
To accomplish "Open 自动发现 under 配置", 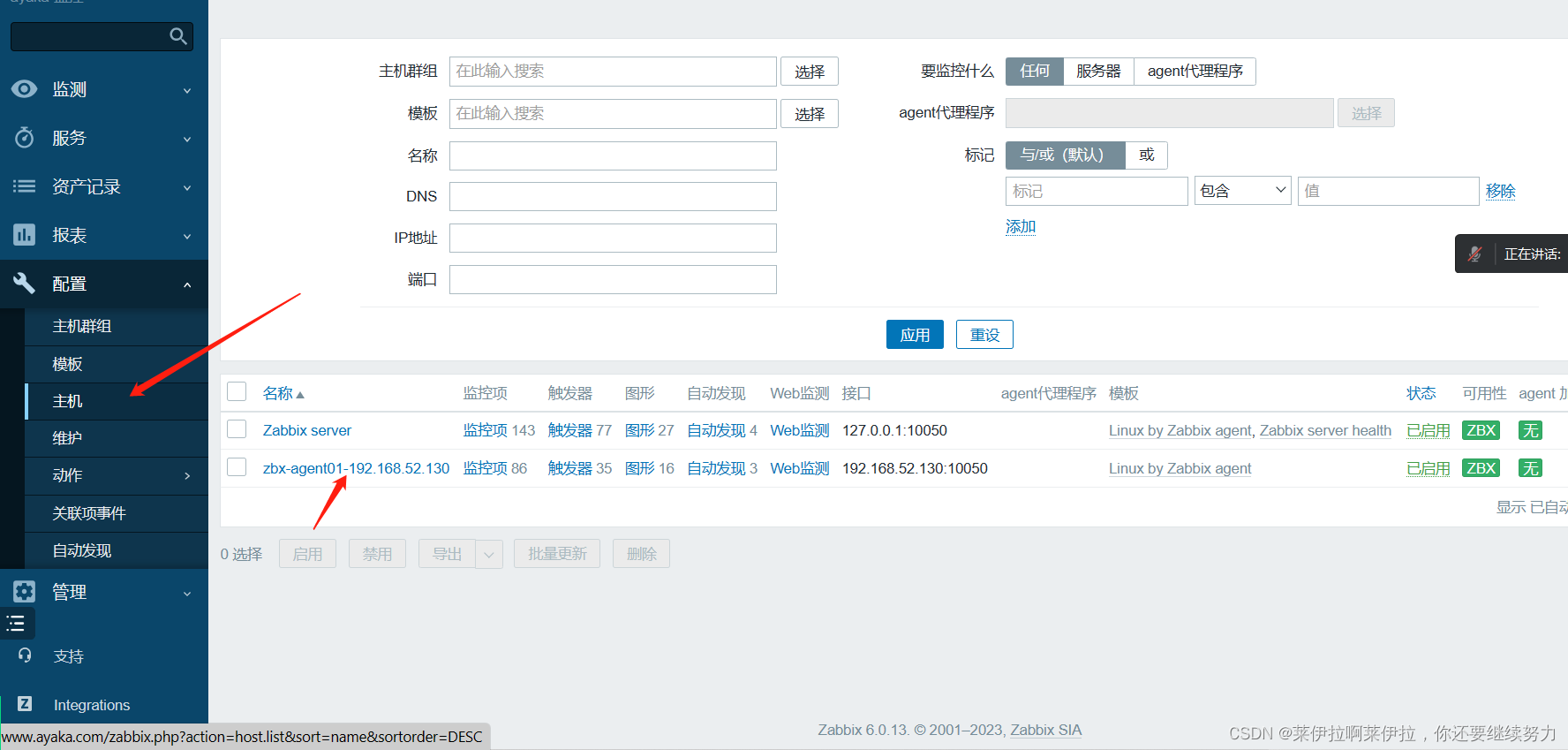I will (81, 550).
